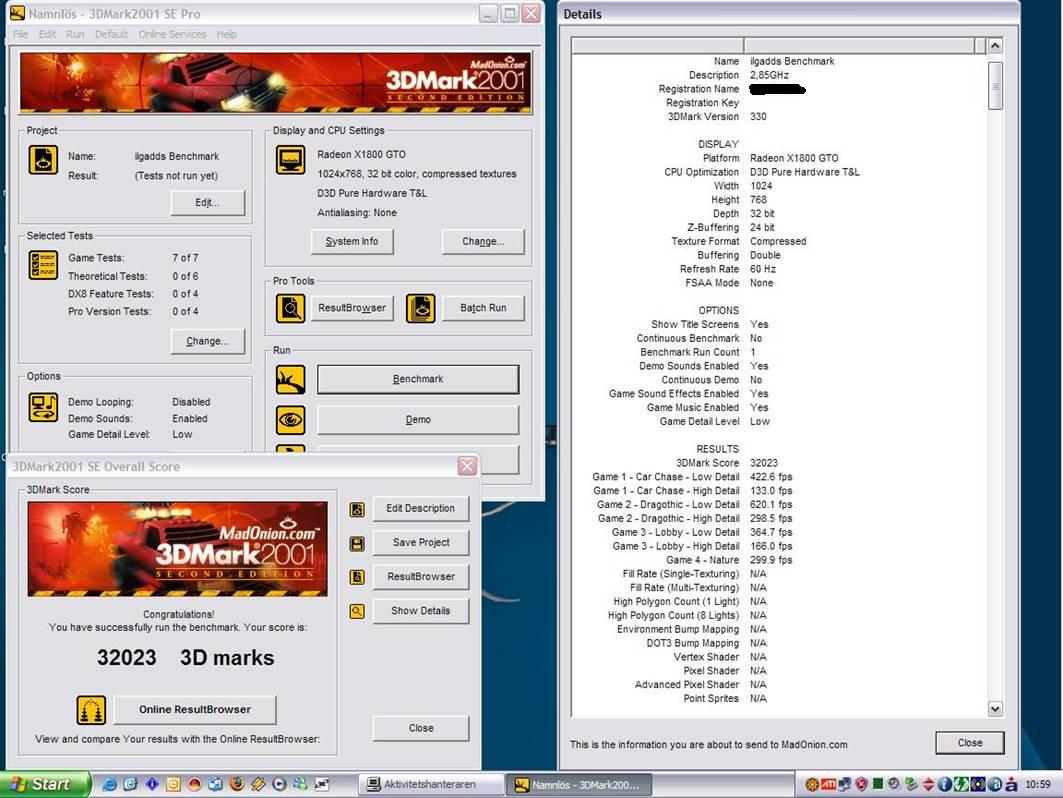1063x798 pixels.
Task: Click the 3DMark app icon in the title bar
Action: coord(18,13)
